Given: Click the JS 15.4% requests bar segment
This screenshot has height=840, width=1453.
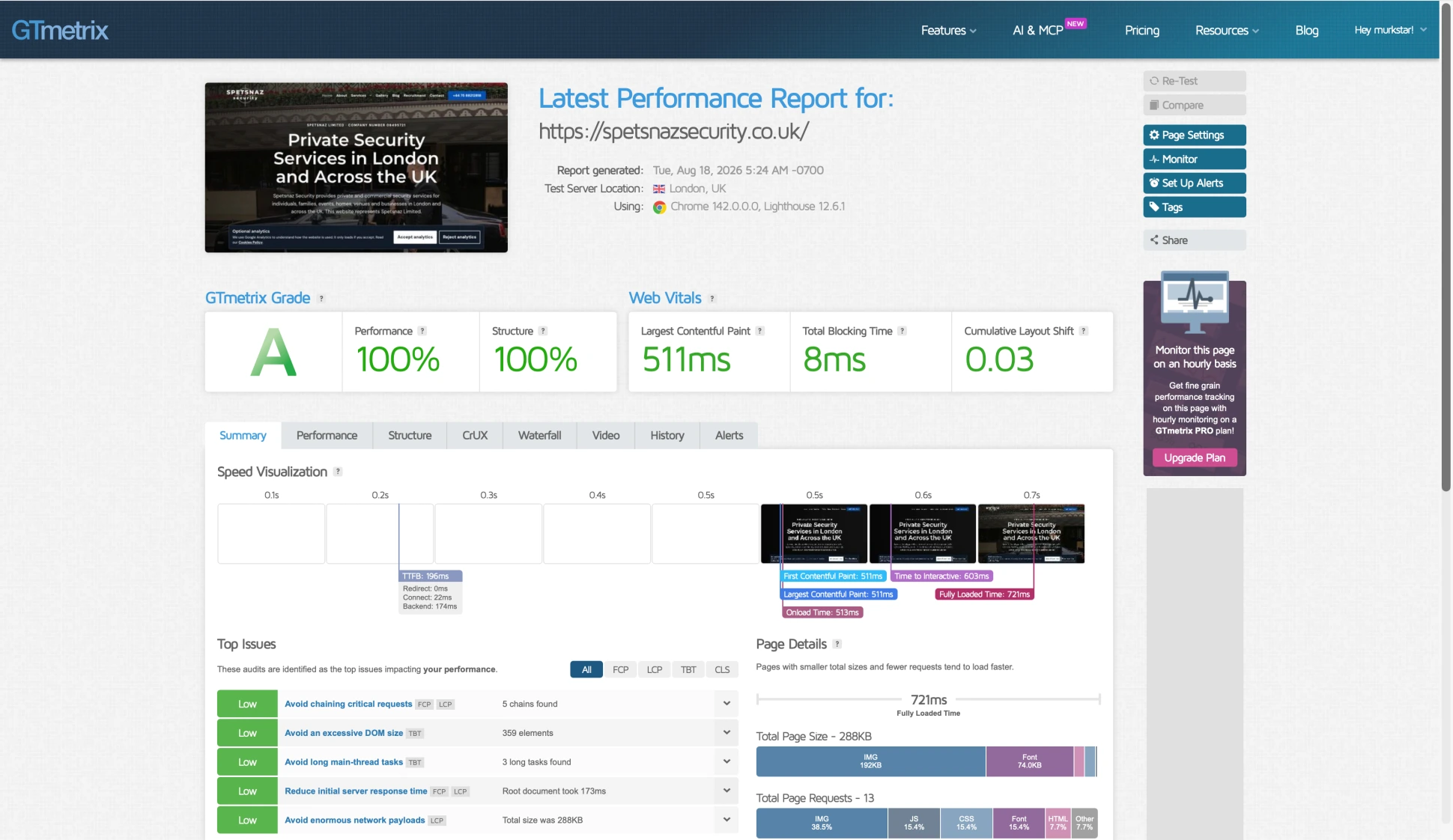Looking at the screenshot, I should point(914,823).
